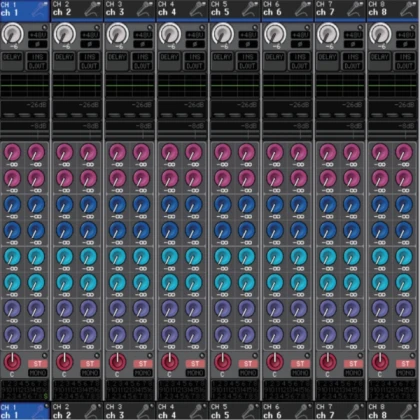Click the microphone icon in ch 3 top header

145,9
